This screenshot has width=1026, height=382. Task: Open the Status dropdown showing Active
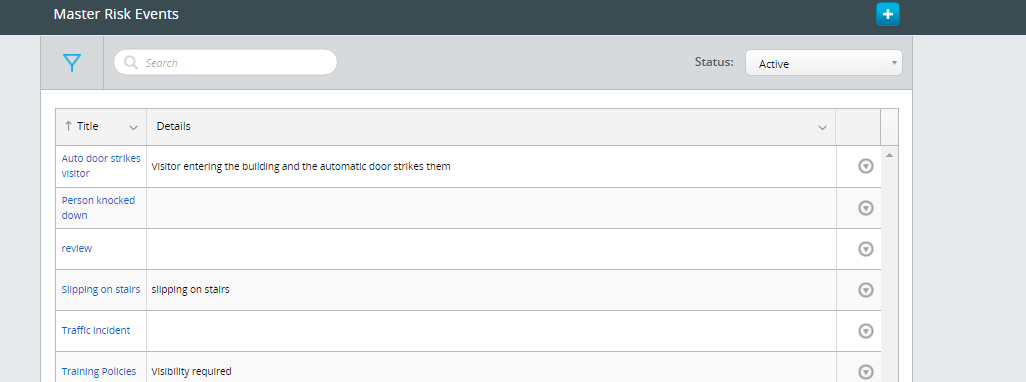click(x=823, y=63)
